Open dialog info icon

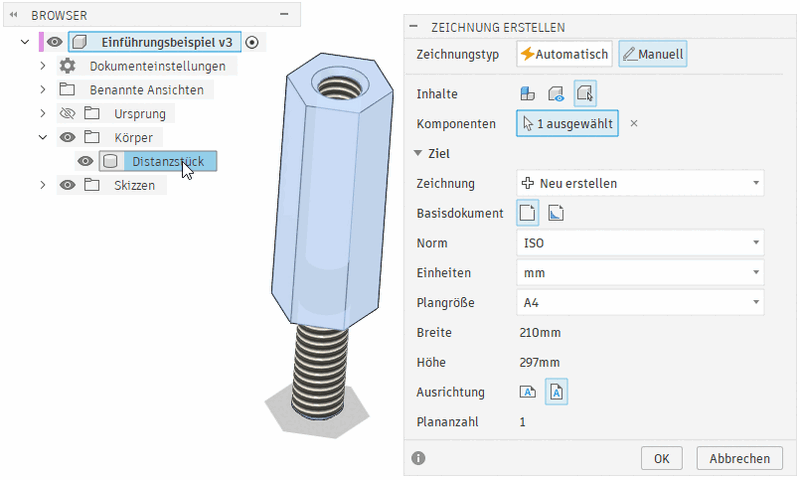[418, 458]
